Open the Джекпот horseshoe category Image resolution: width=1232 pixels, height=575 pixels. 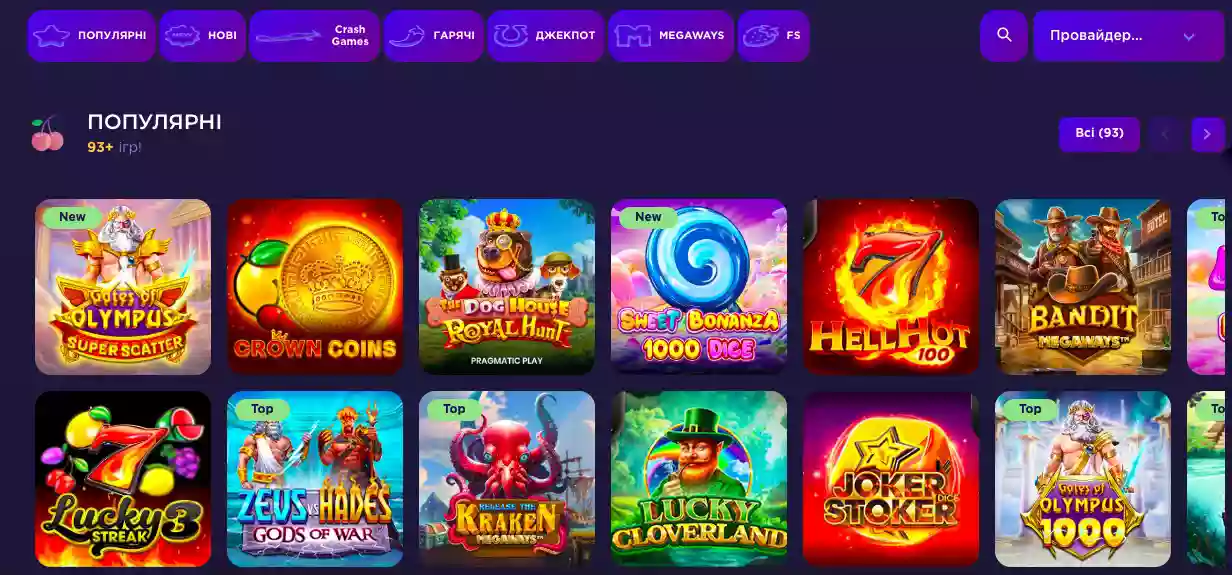(x=546, y=36)
